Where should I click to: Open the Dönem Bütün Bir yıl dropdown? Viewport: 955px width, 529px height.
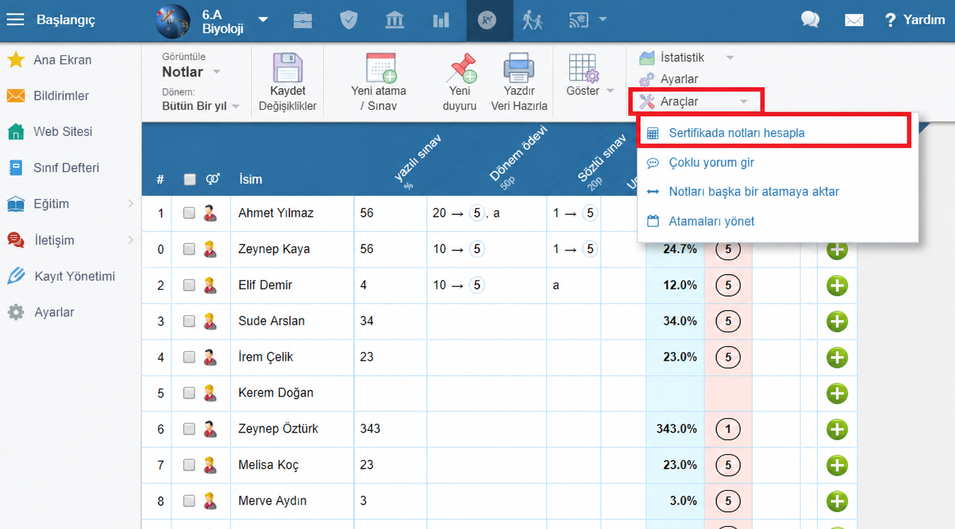[200, 106]
